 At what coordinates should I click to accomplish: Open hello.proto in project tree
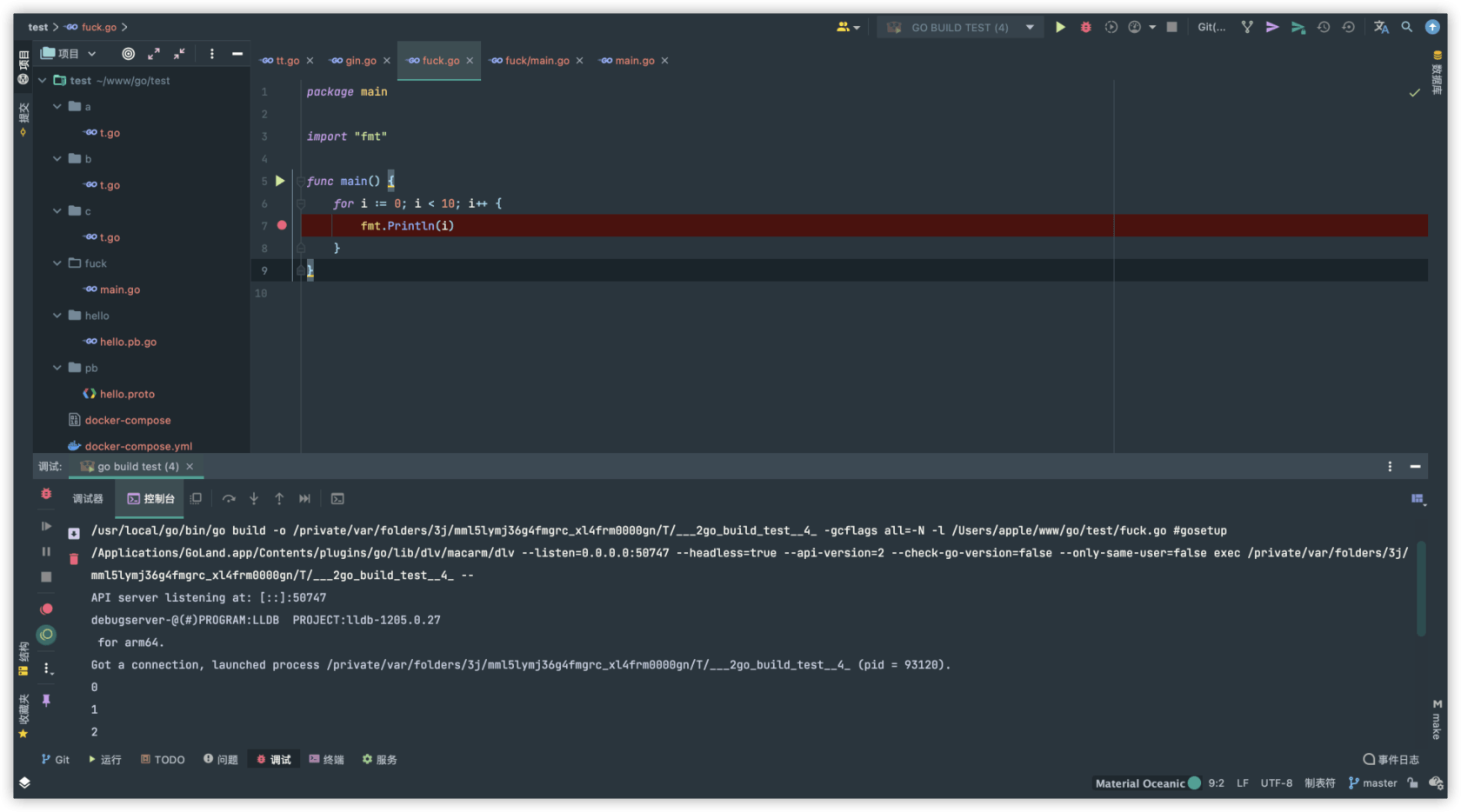pyautogui.click(x=127, y=394)
